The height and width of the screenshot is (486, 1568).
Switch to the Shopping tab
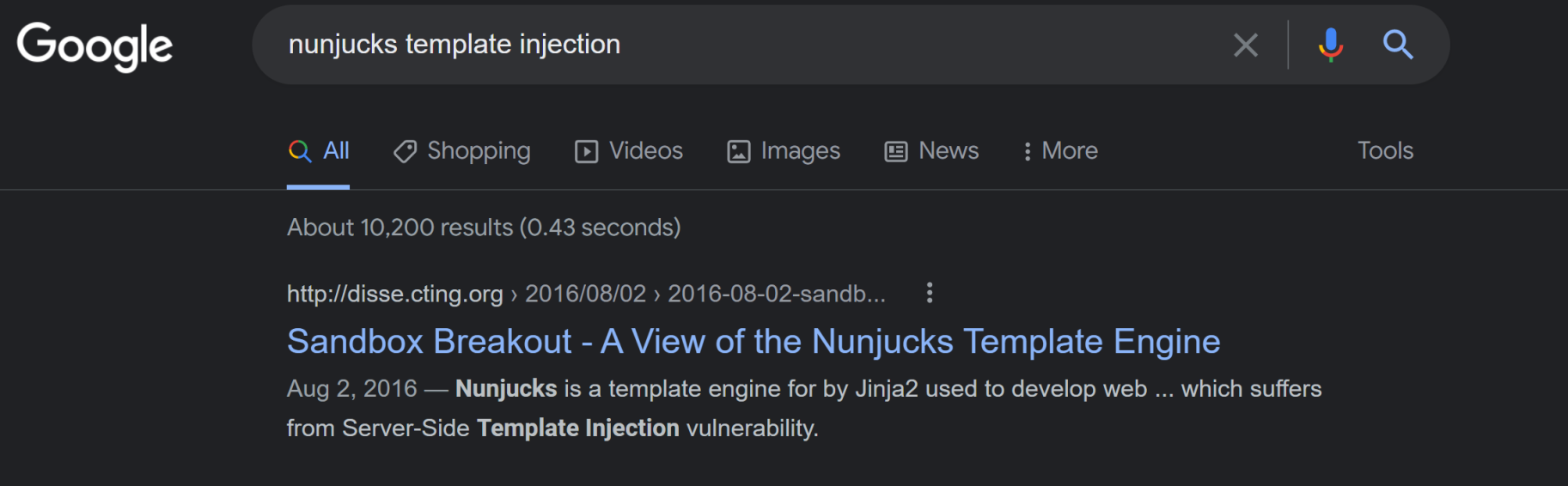click(x=462, y=151)
